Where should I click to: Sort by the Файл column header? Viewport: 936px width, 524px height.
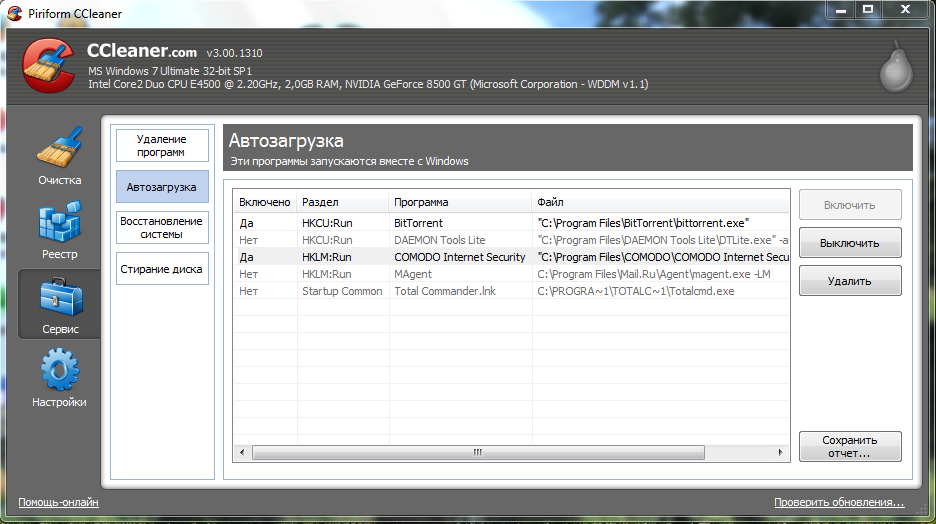tap(660, 202)
